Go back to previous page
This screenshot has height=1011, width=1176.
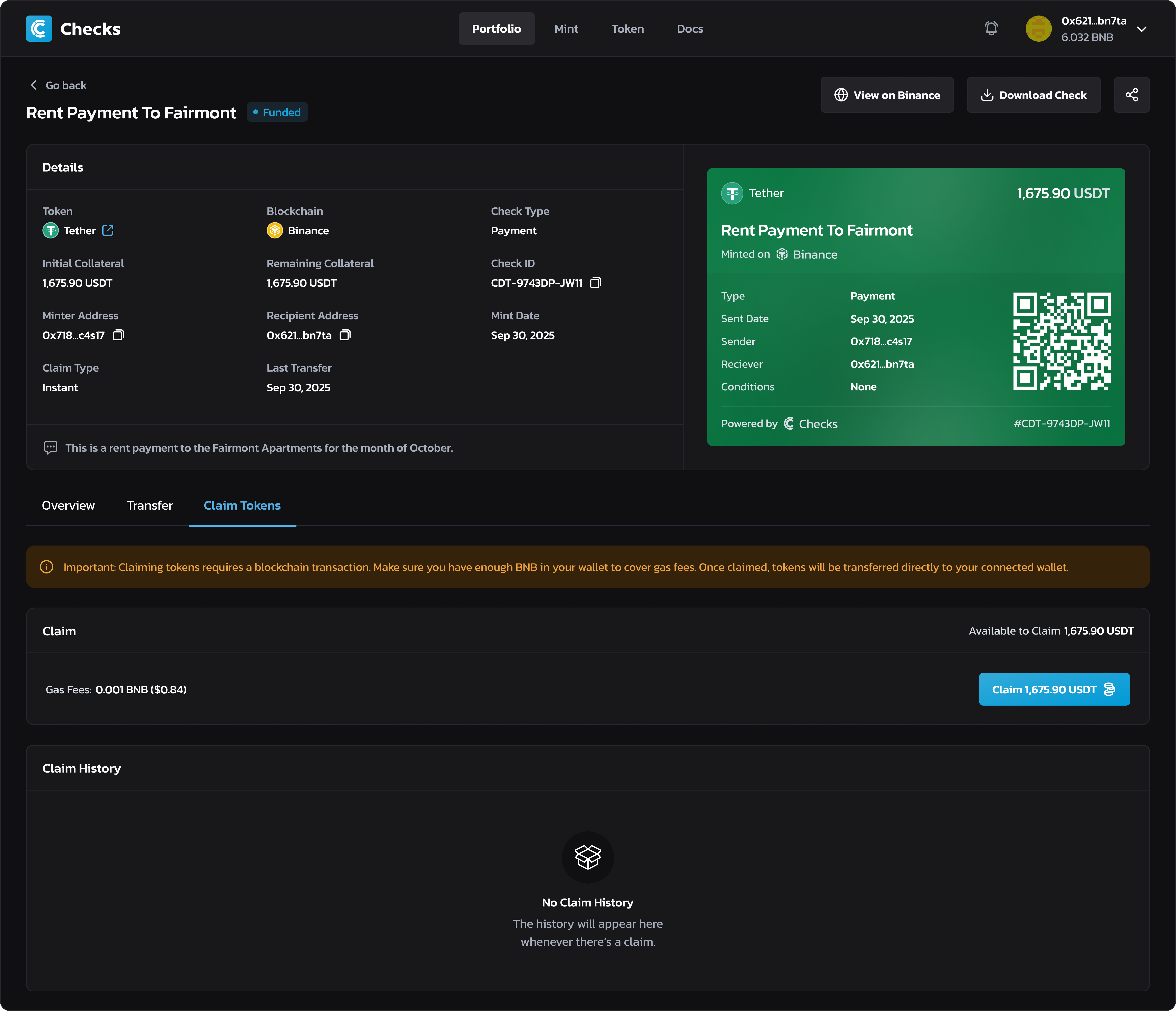58,85
